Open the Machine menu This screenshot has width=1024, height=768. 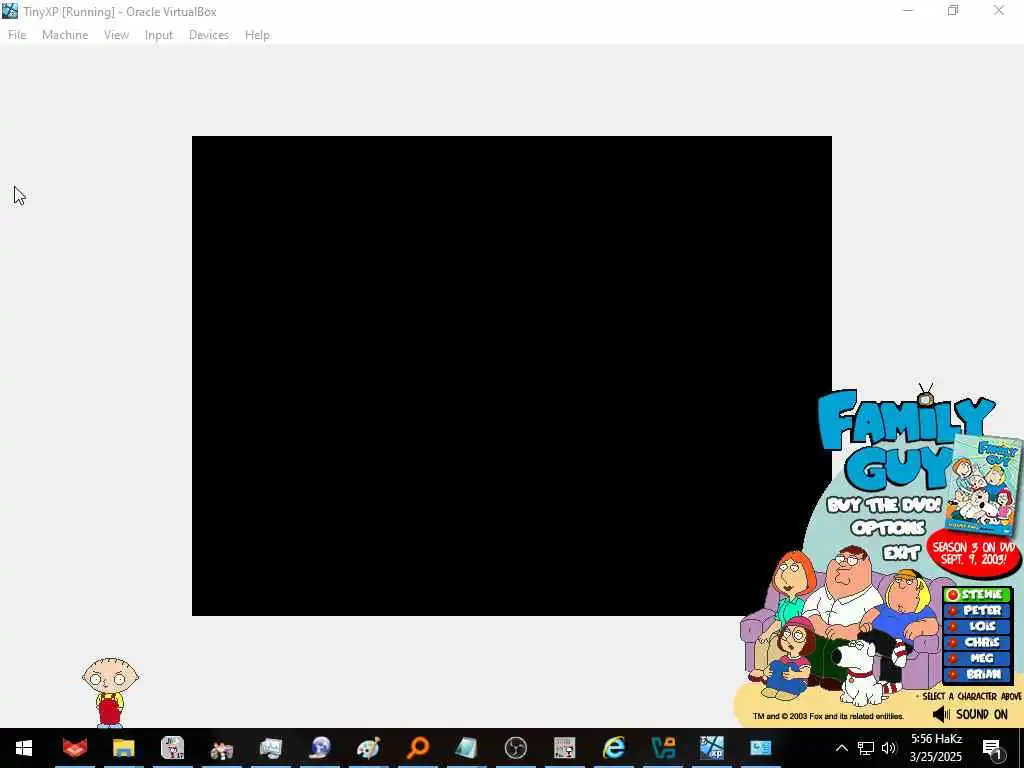click(65, 35)
